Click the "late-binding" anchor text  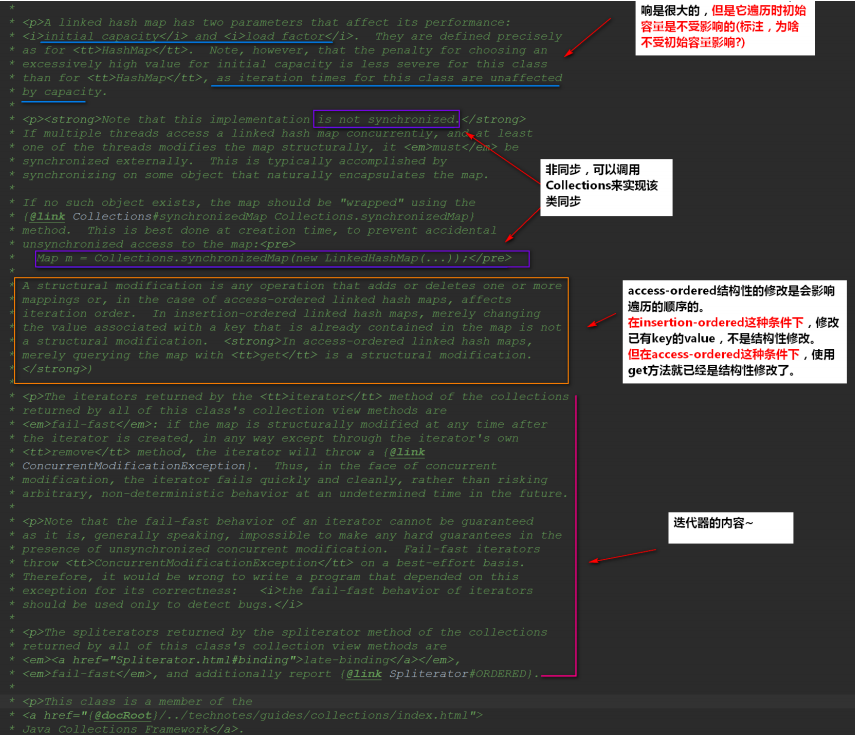point(347,660)
